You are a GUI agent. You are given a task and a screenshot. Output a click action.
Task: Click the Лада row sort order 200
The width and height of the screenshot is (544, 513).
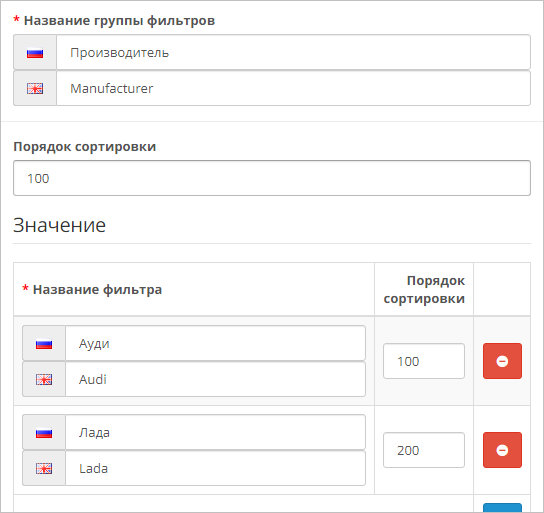click(424, 450)
